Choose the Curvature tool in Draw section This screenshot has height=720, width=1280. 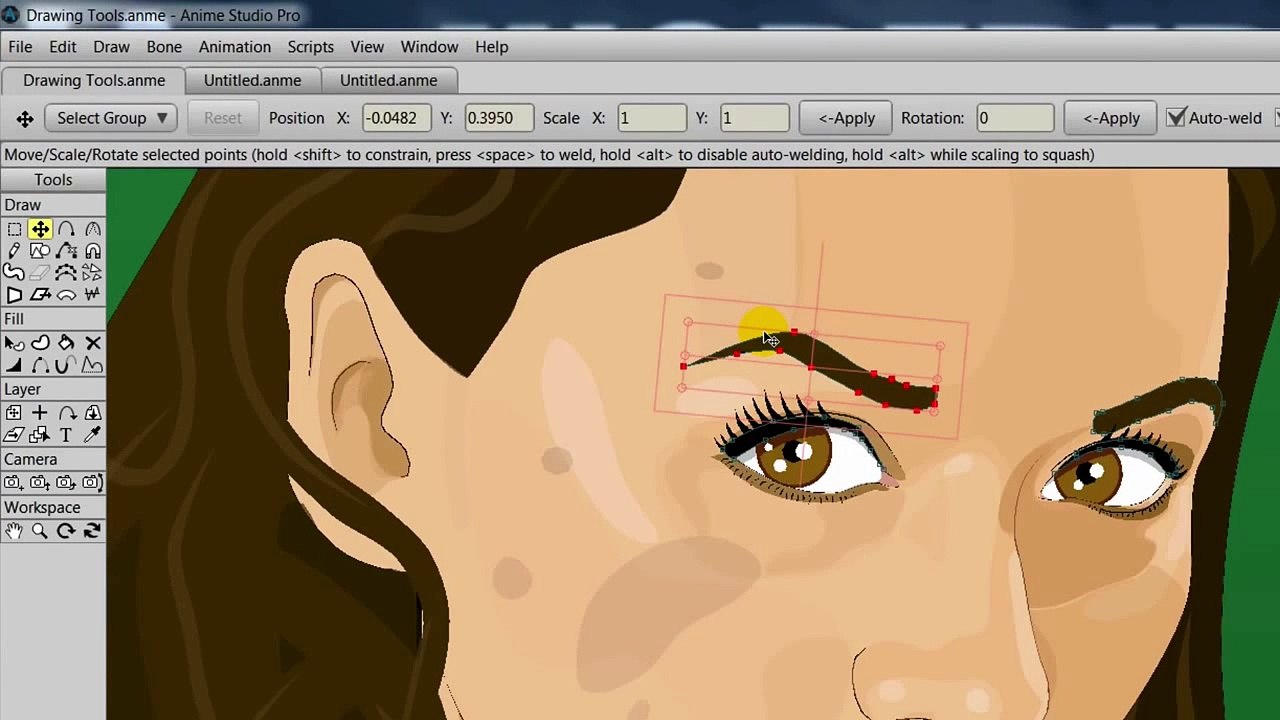92,229
